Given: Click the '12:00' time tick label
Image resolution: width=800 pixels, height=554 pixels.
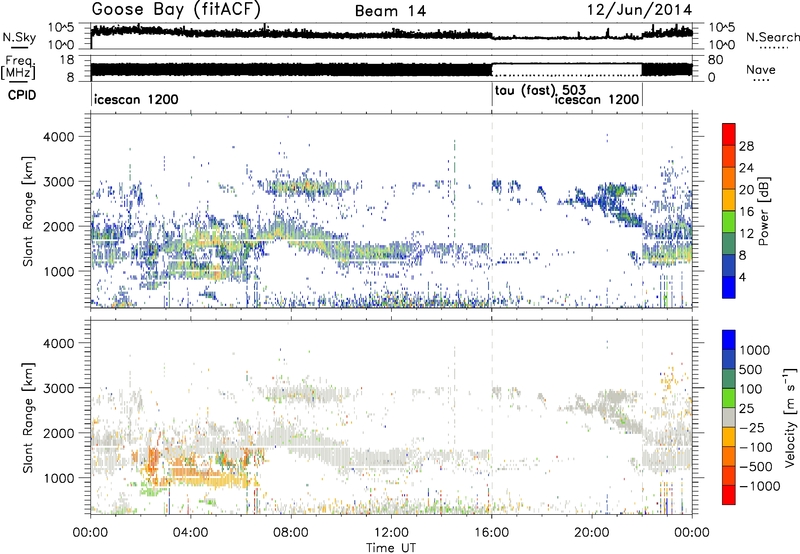Looking at the screenshot, I should (x=391, y=533).
